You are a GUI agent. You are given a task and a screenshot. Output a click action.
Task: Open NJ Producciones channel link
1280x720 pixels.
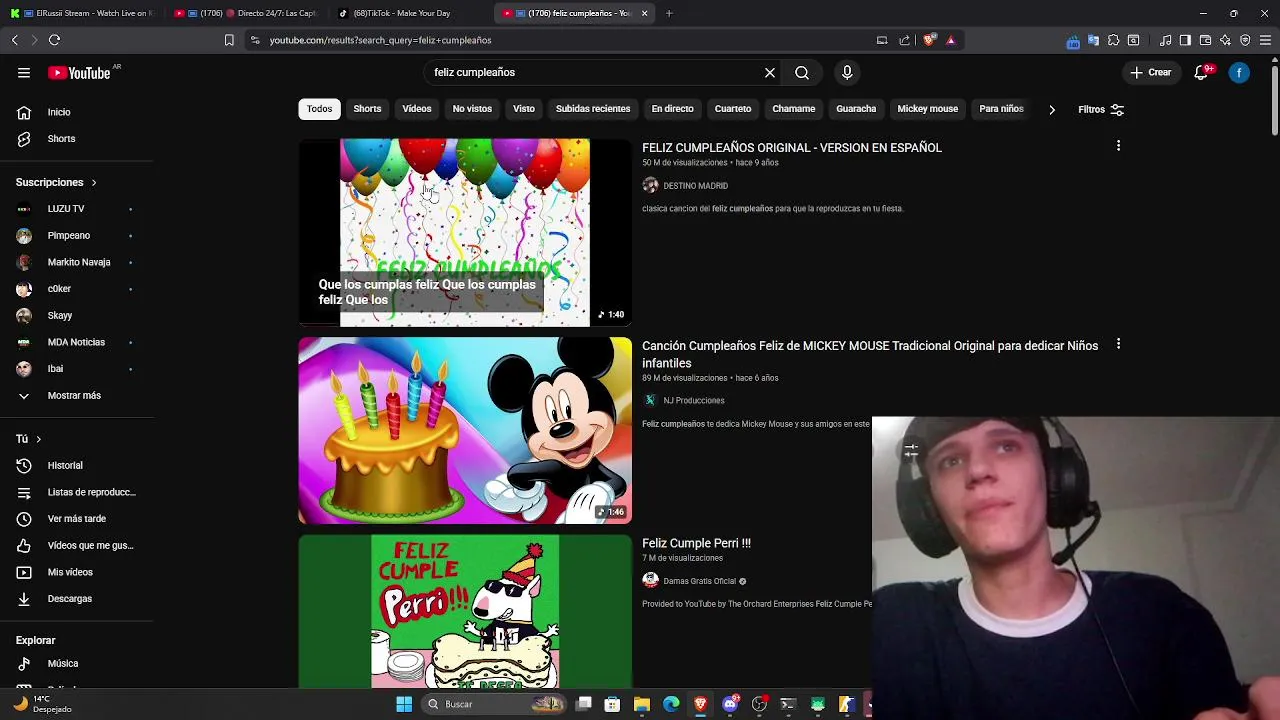coord(693,400)
